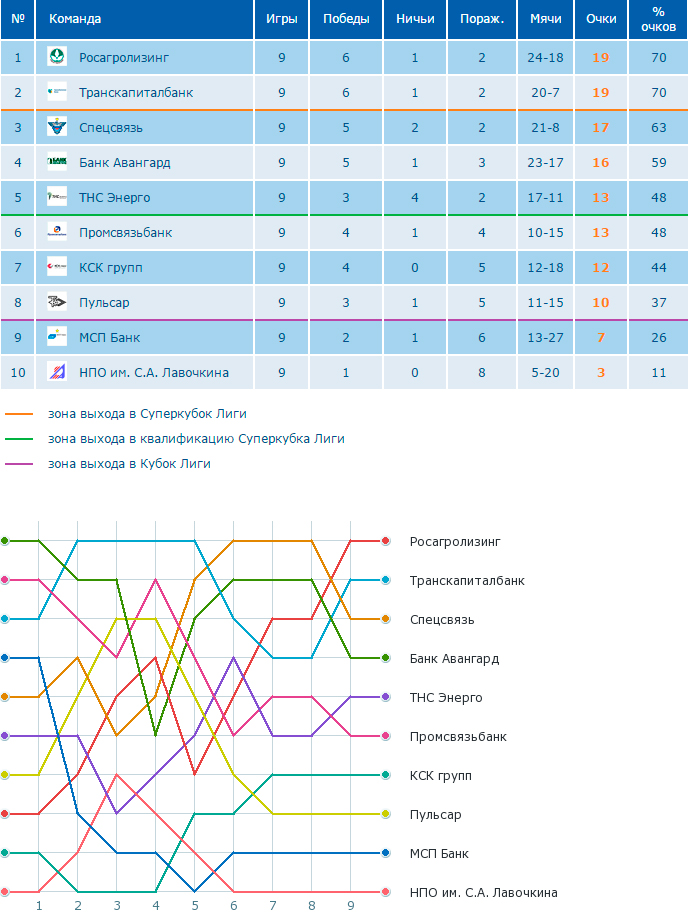Click the Игры column header
The image size is (690, 922).
282,19
